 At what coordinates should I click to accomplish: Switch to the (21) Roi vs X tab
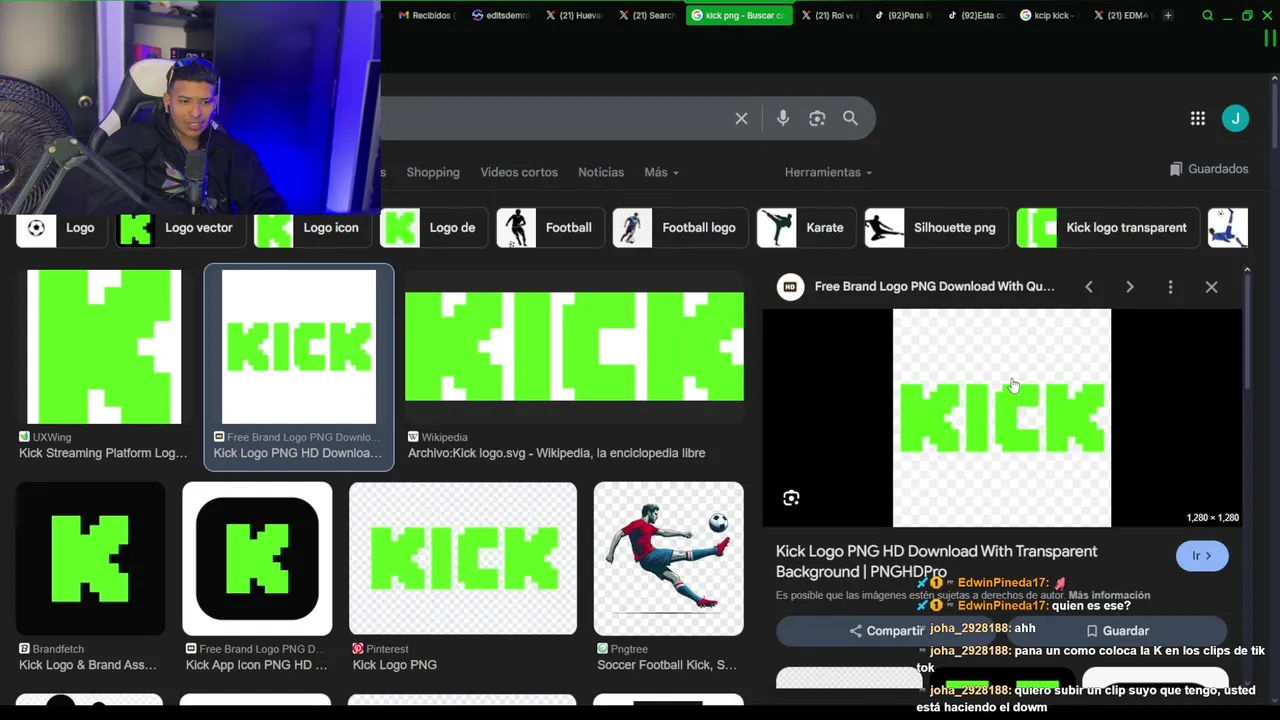[830, 15]
